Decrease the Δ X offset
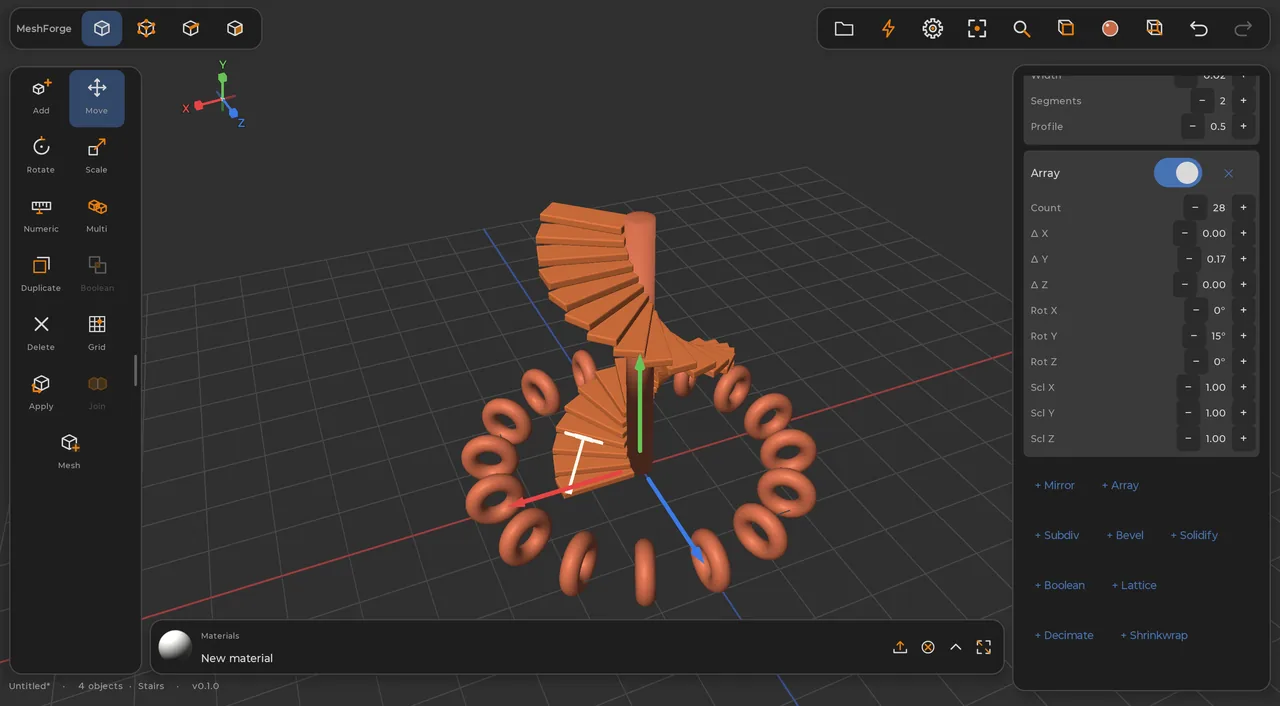The image size is (1280, 706). [x=1185, y=233]
